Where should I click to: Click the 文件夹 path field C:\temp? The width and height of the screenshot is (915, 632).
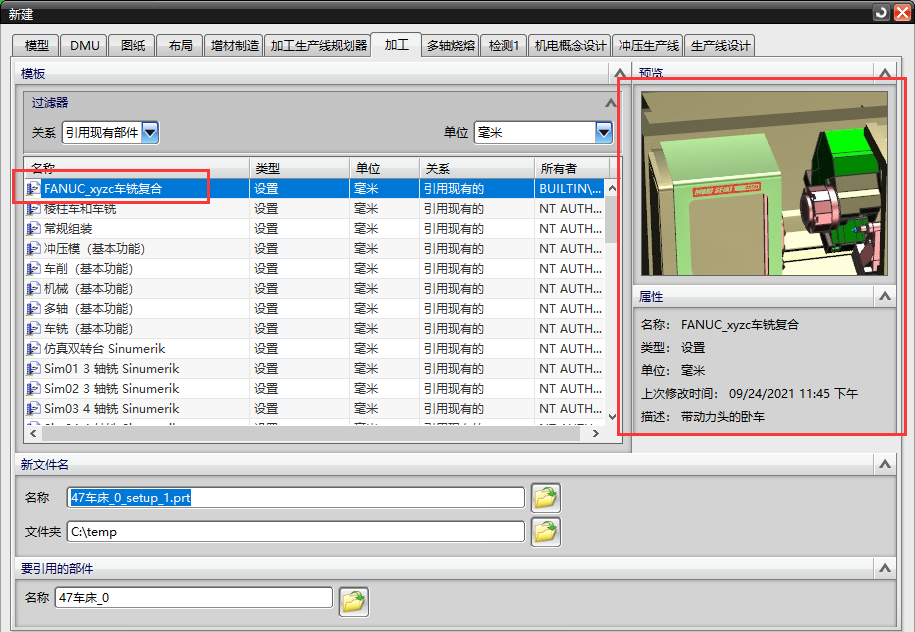[x=296, y=532]
